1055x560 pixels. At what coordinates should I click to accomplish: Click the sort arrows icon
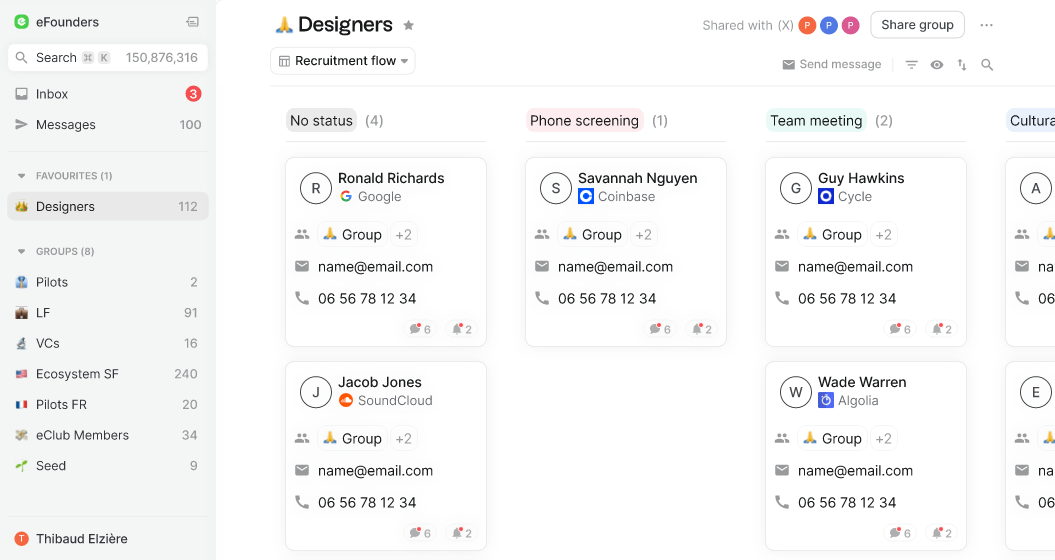tap(962, 65)
